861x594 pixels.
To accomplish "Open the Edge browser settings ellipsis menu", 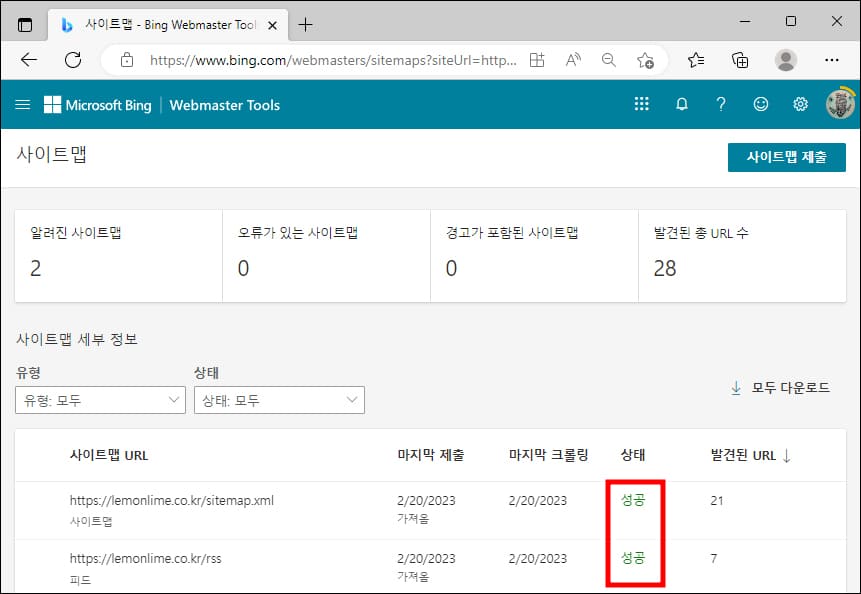I will pyautogui.click(x=831, y=60).
